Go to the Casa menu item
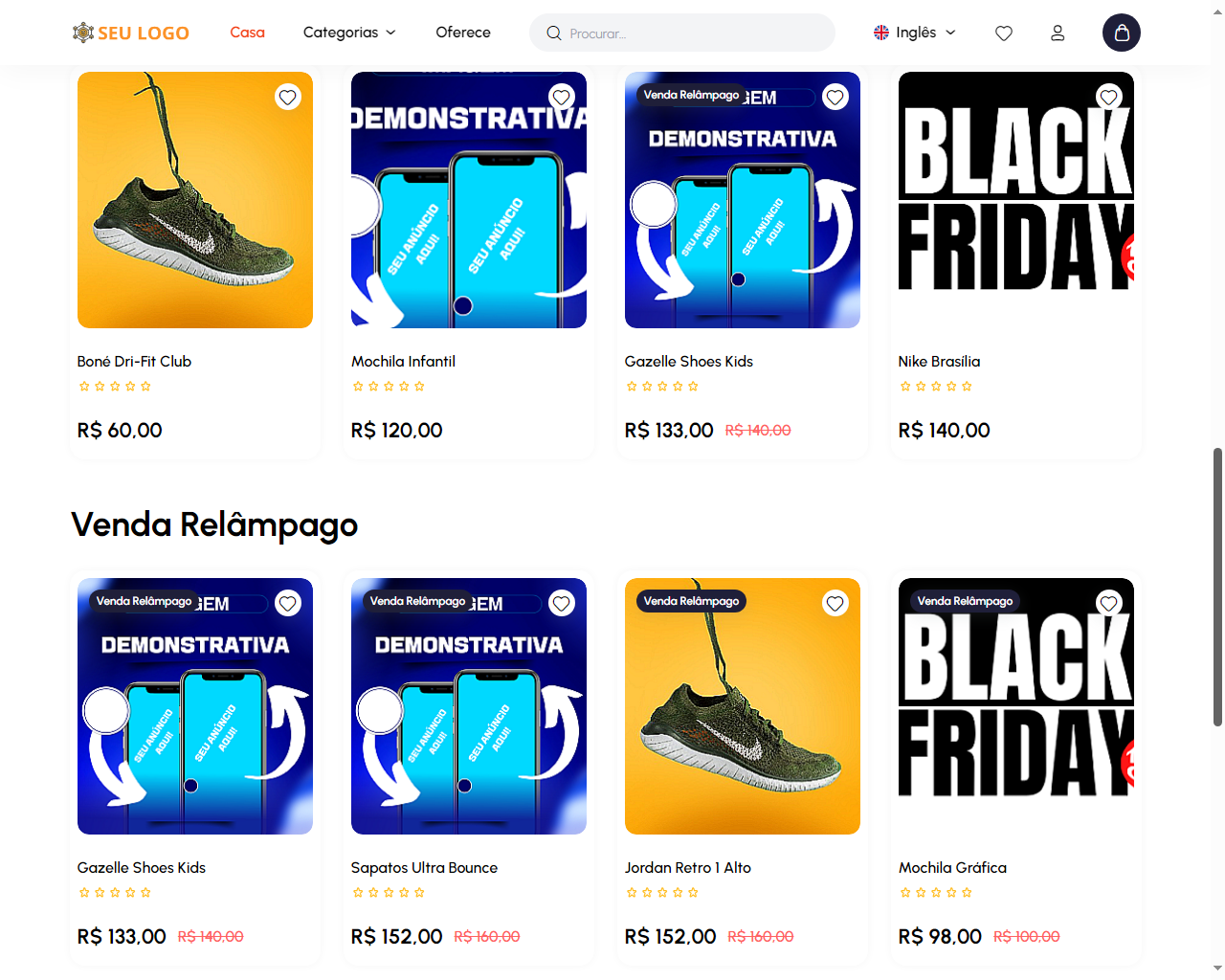This screenshot has width=1225, height=980. (247, 33)
